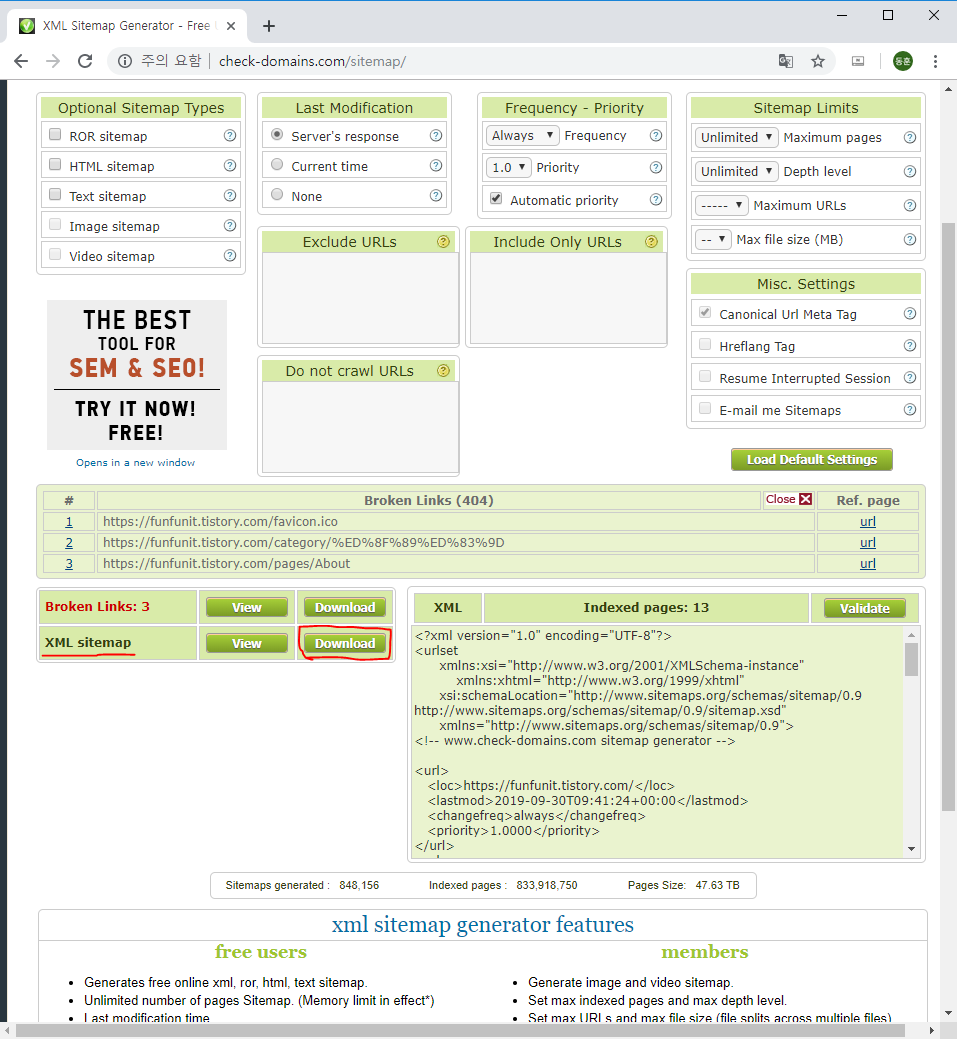Select the XML Sitemap Generator browser tab
This screenshot has height=1039, width=957.
(x=126, y=26)
